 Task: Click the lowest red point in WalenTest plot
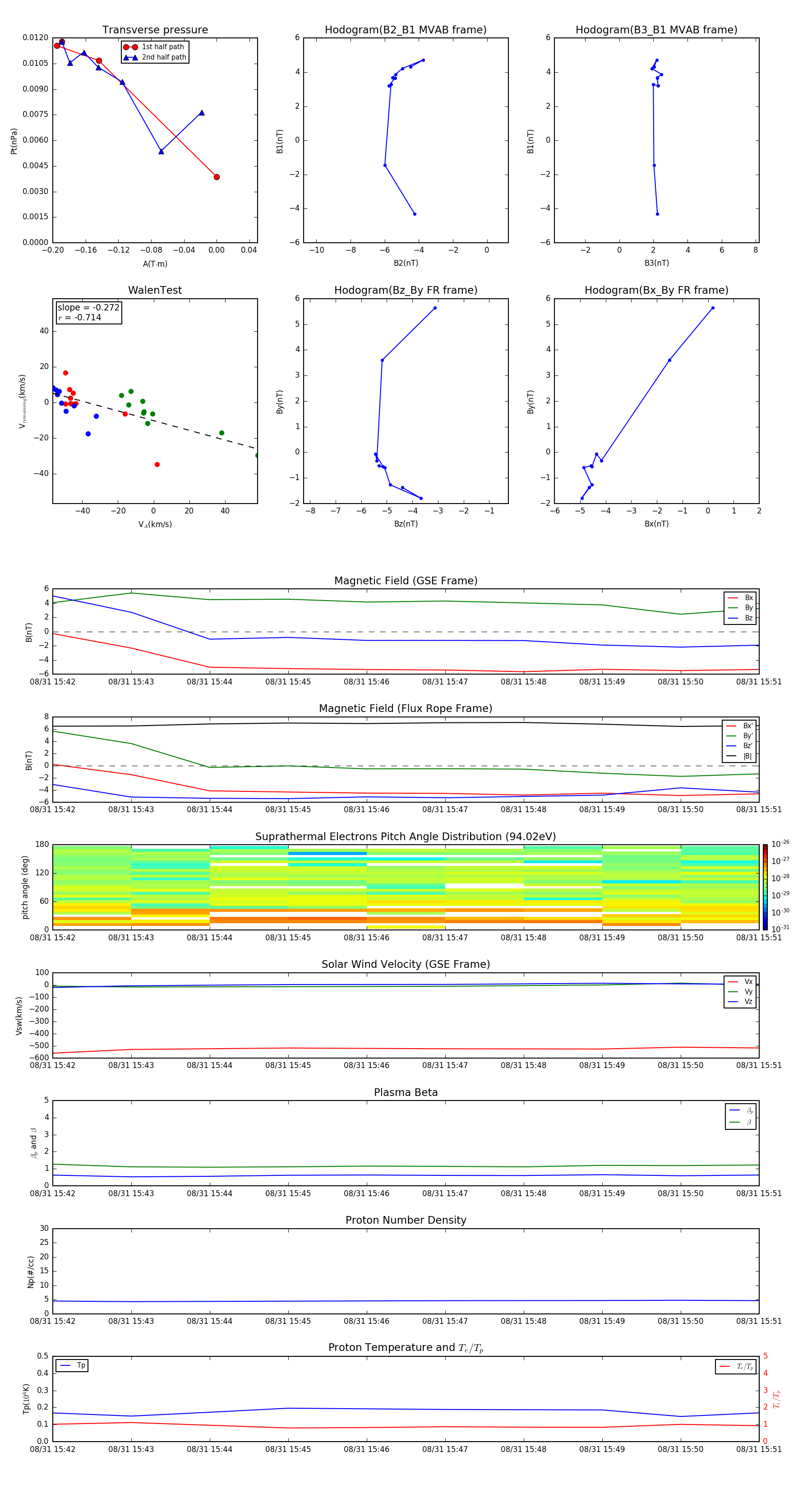[157, 464]
